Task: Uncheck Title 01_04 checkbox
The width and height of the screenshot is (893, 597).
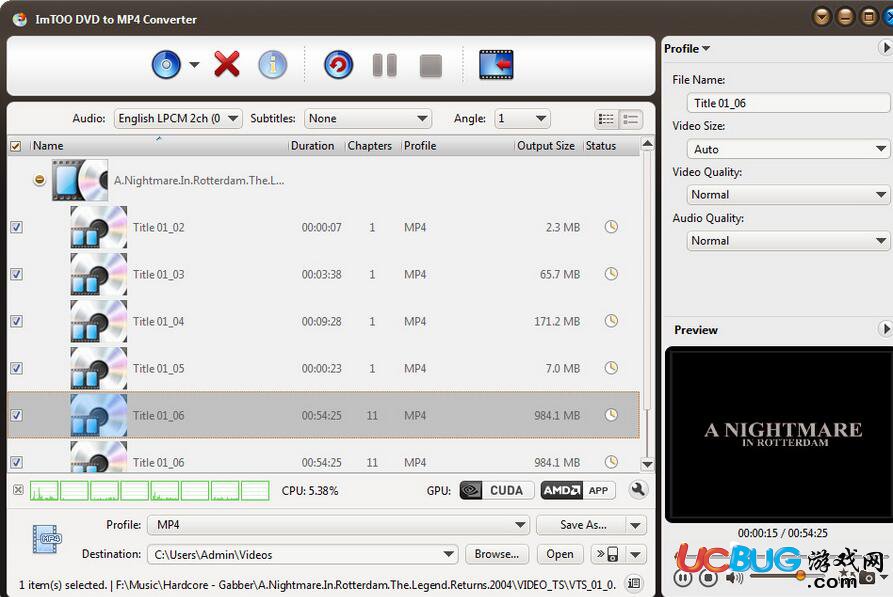Action: [17, 321]
